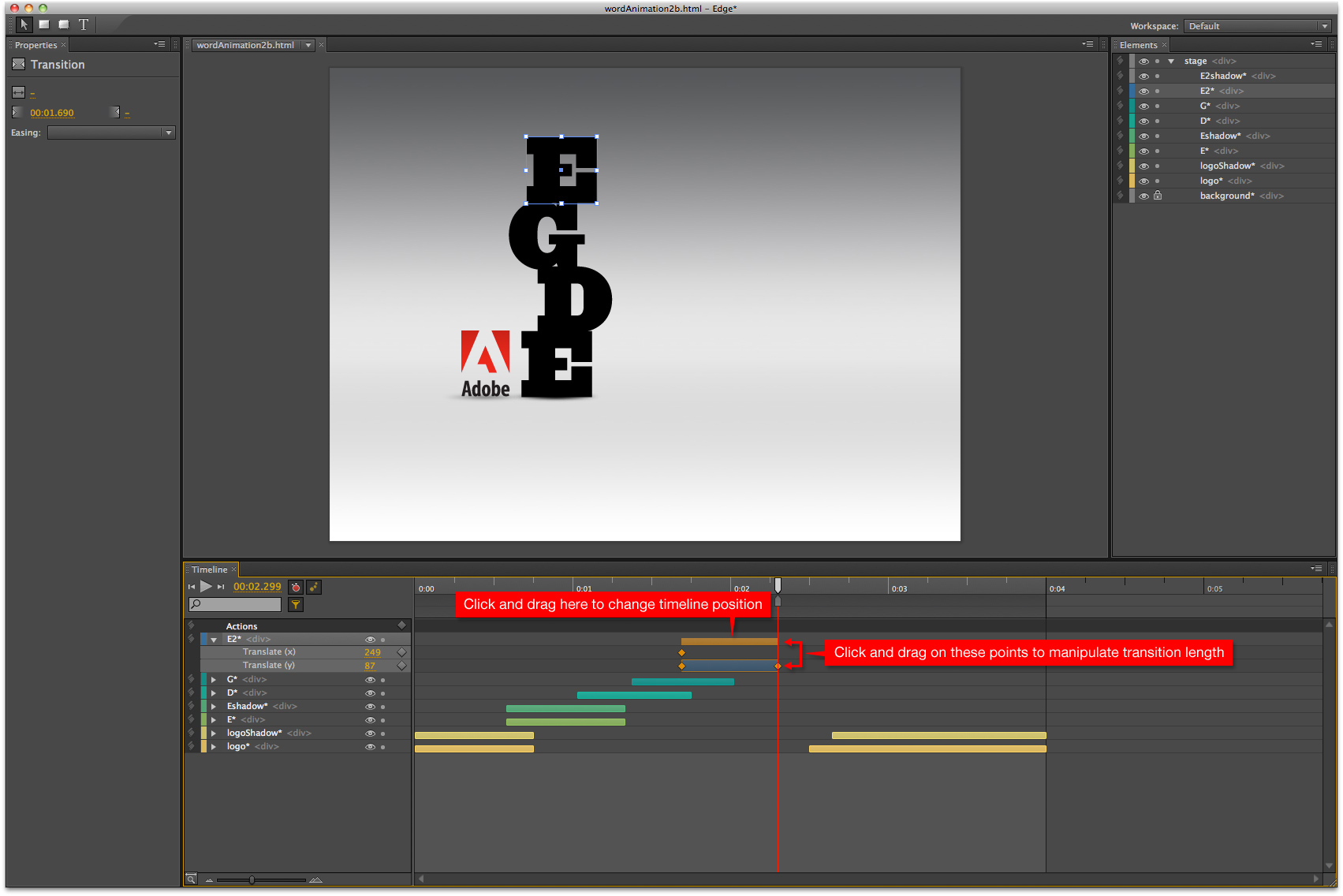1343x896 pixels.
Task: Click the actions icon for E2 in Timeline
Action: [x=191, y=639]
